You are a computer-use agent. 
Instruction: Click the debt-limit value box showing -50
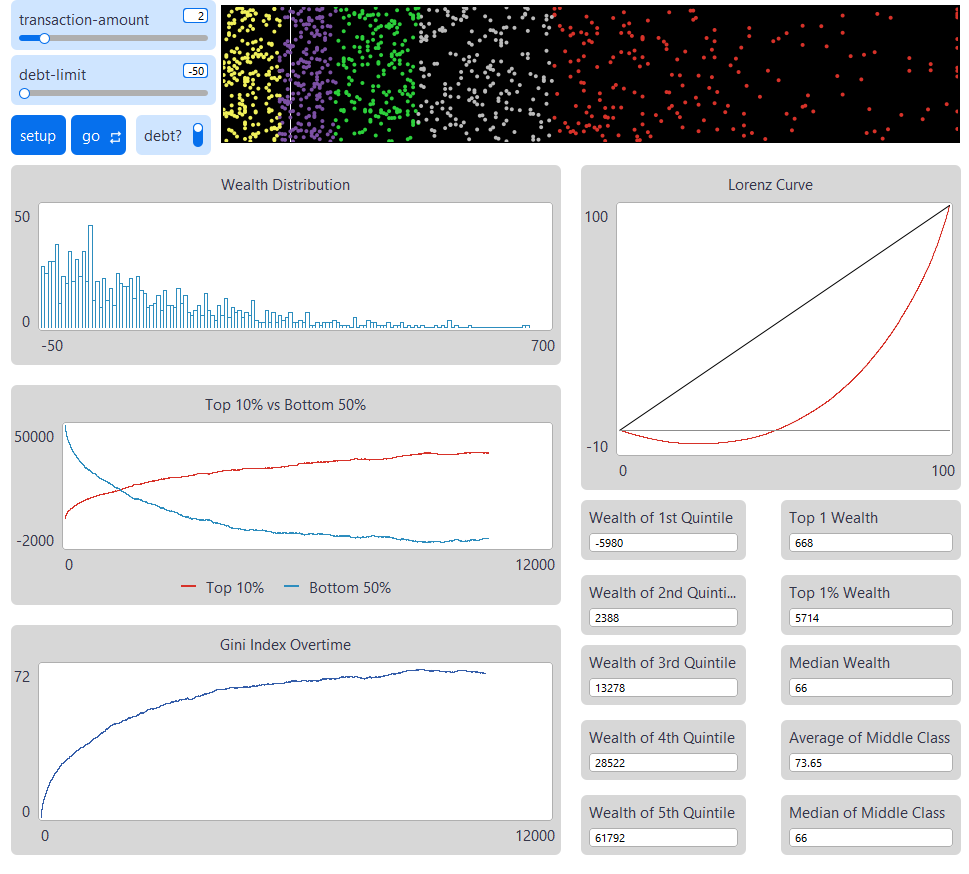tap(194, 72)
